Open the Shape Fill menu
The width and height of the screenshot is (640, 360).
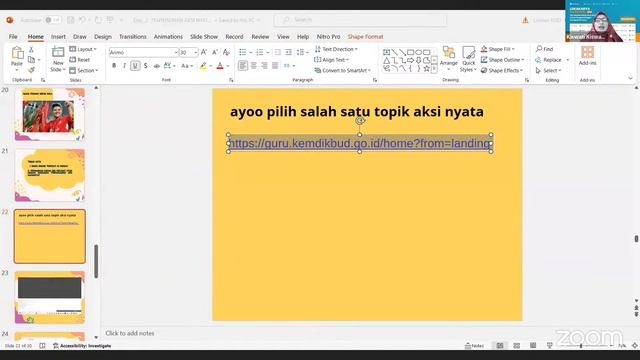pyautogui.click(x=498, y=49)
